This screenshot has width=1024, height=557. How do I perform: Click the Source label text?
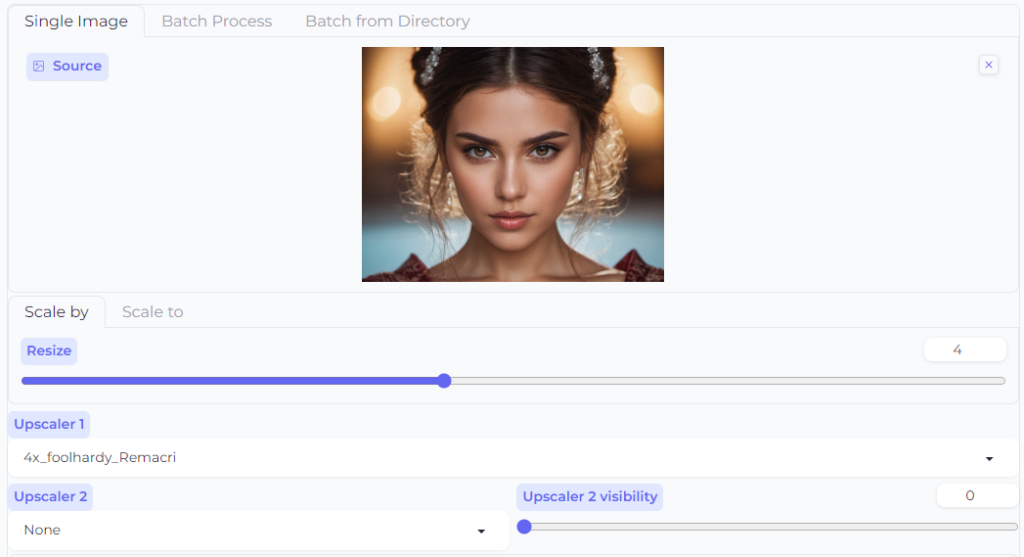77,66
